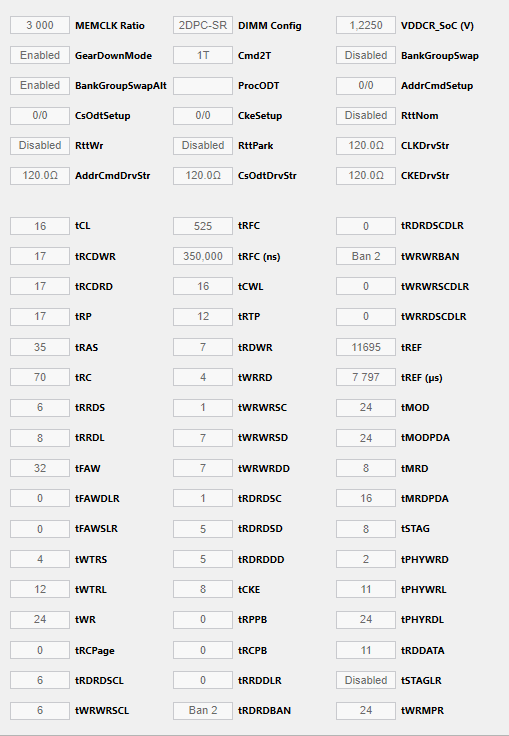Click the Cmd2T 1T field

pos(203,55)
